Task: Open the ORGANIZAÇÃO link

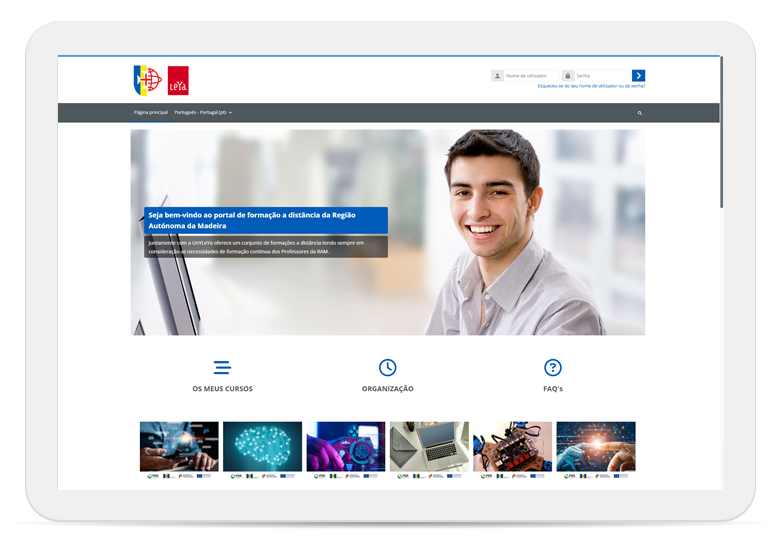Action: tap(388, 389)
